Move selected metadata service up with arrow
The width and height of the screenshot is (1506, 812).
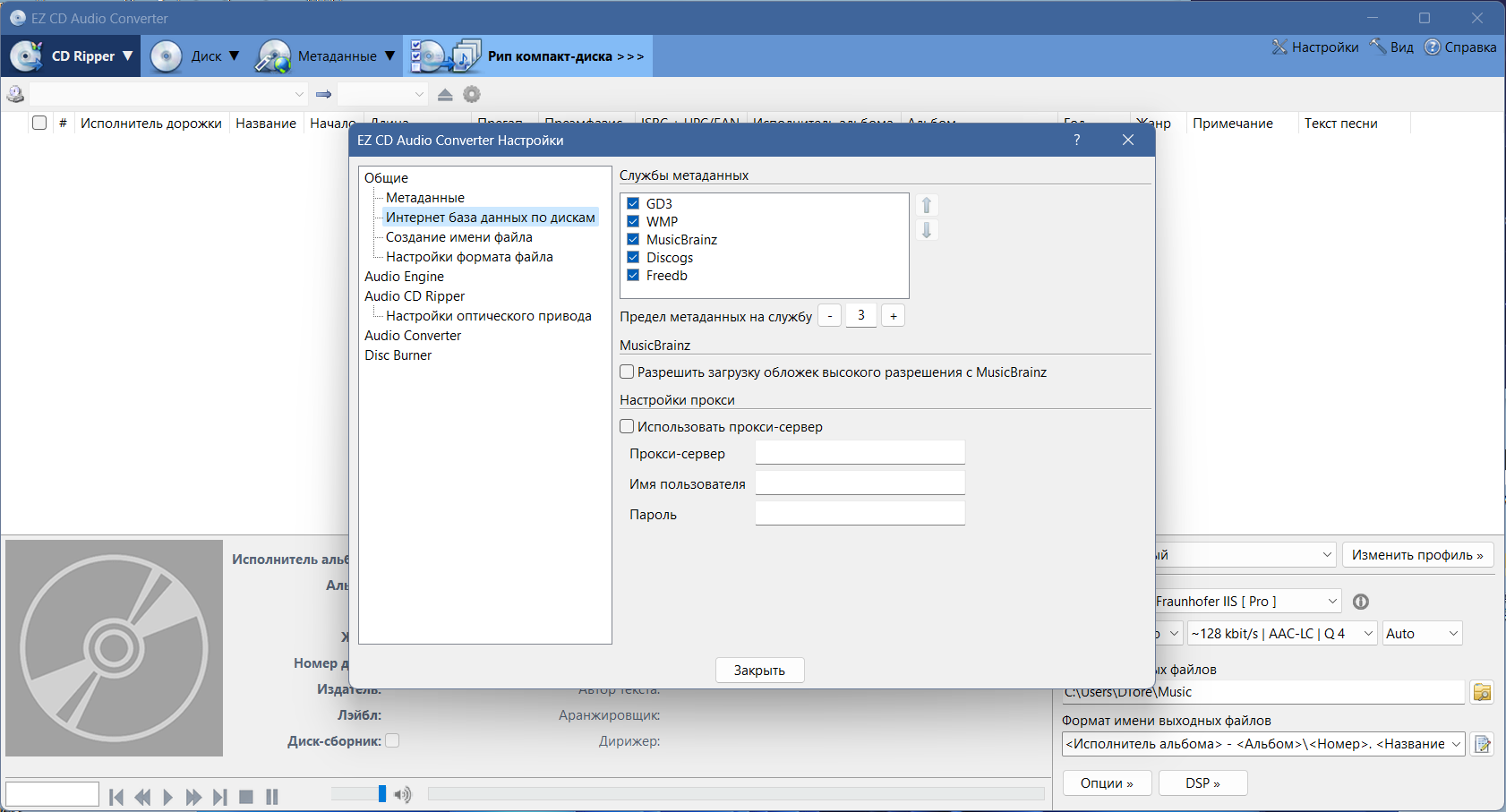tap(927, 205)
